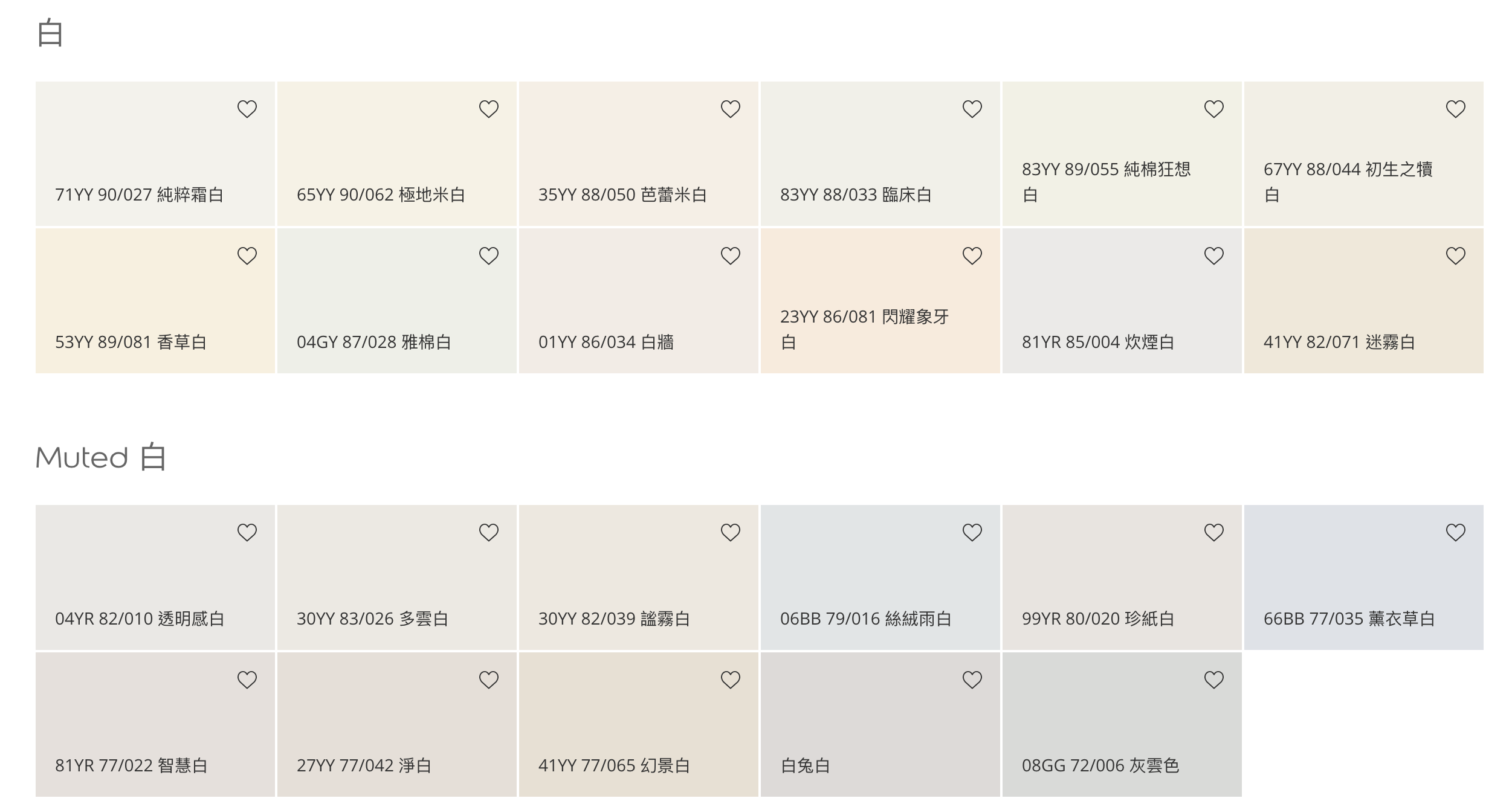This screenshot has width=1512, height=807.
Task: Favorite the 06BB 79/016 絲絨雨白 color
Action: point(972,533)
